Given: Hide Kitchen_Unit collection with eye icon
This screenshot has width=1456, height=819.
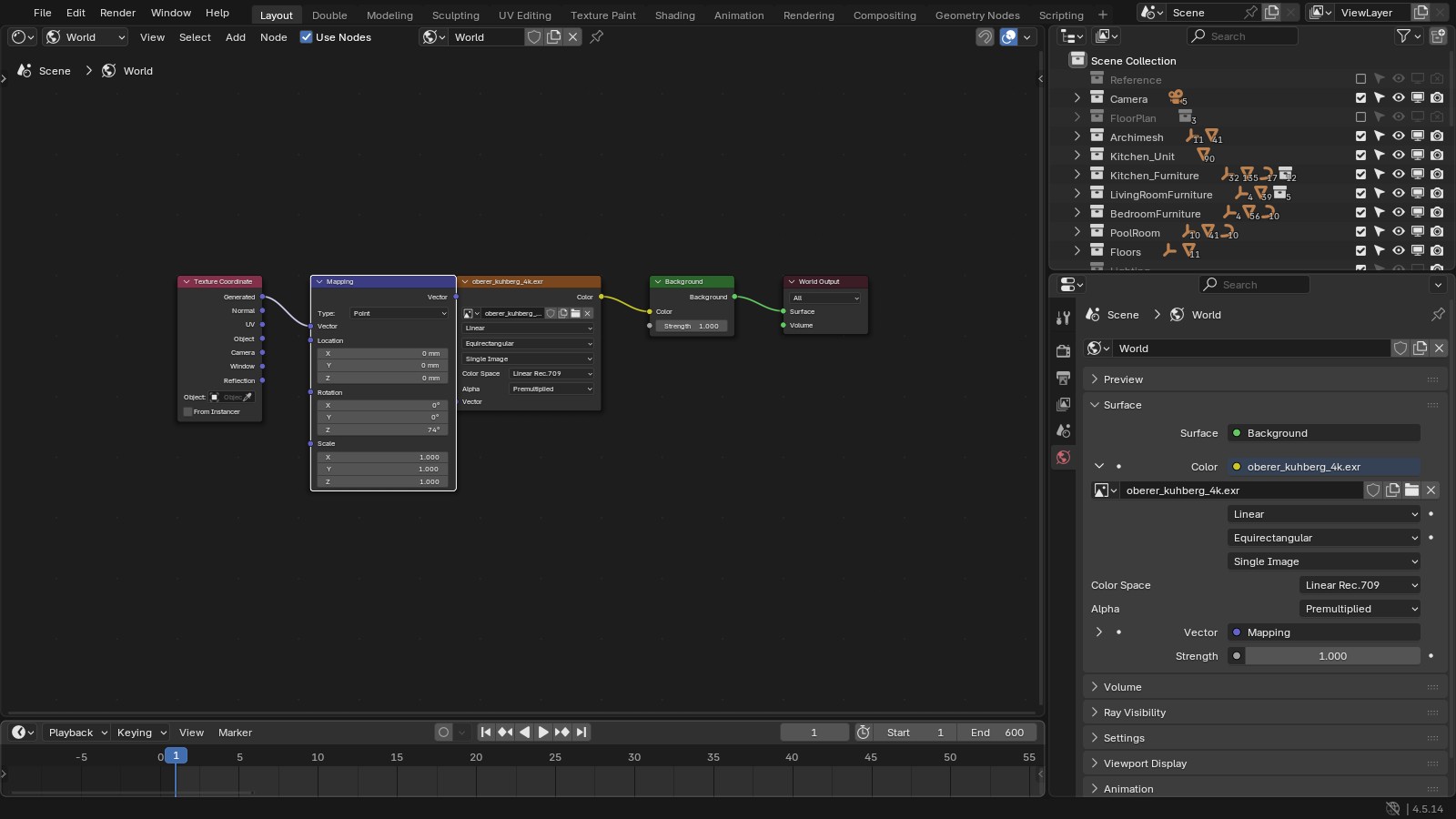Looking at the screenshot, I should tap(1399, 156).
